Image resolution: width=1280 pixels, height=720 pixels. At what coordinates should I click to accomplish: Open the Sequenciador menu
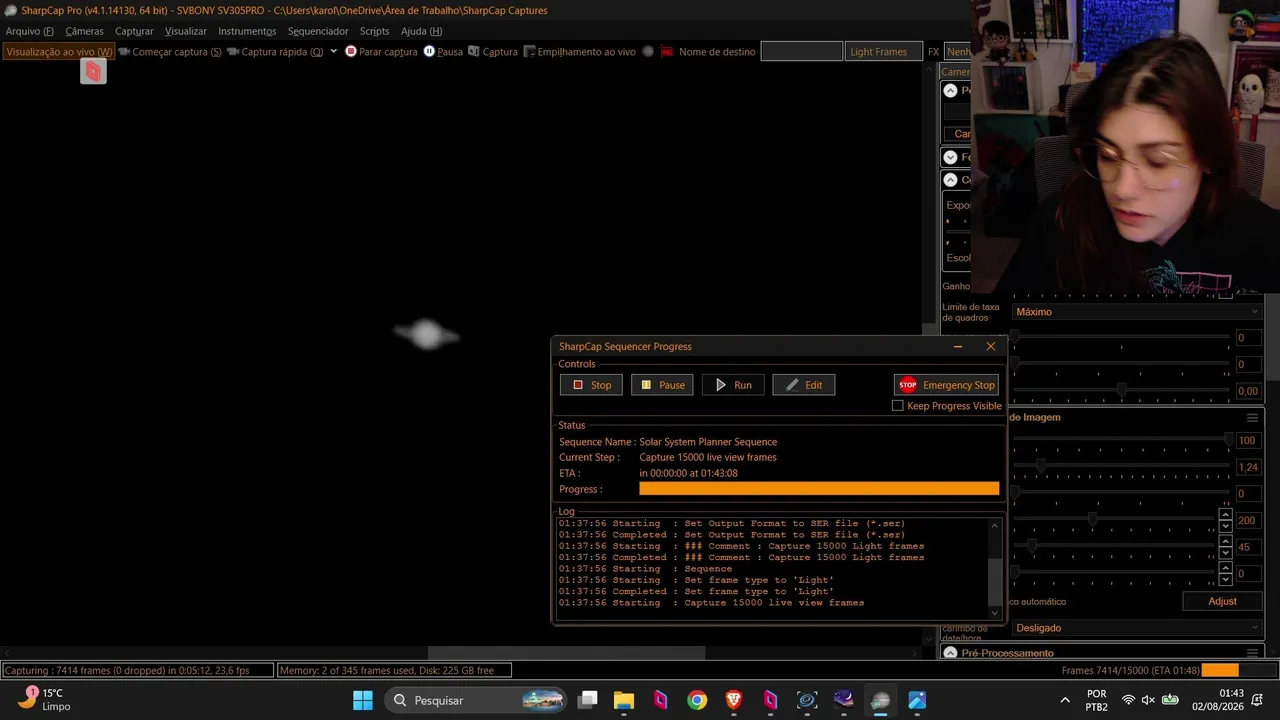[318, 31]
